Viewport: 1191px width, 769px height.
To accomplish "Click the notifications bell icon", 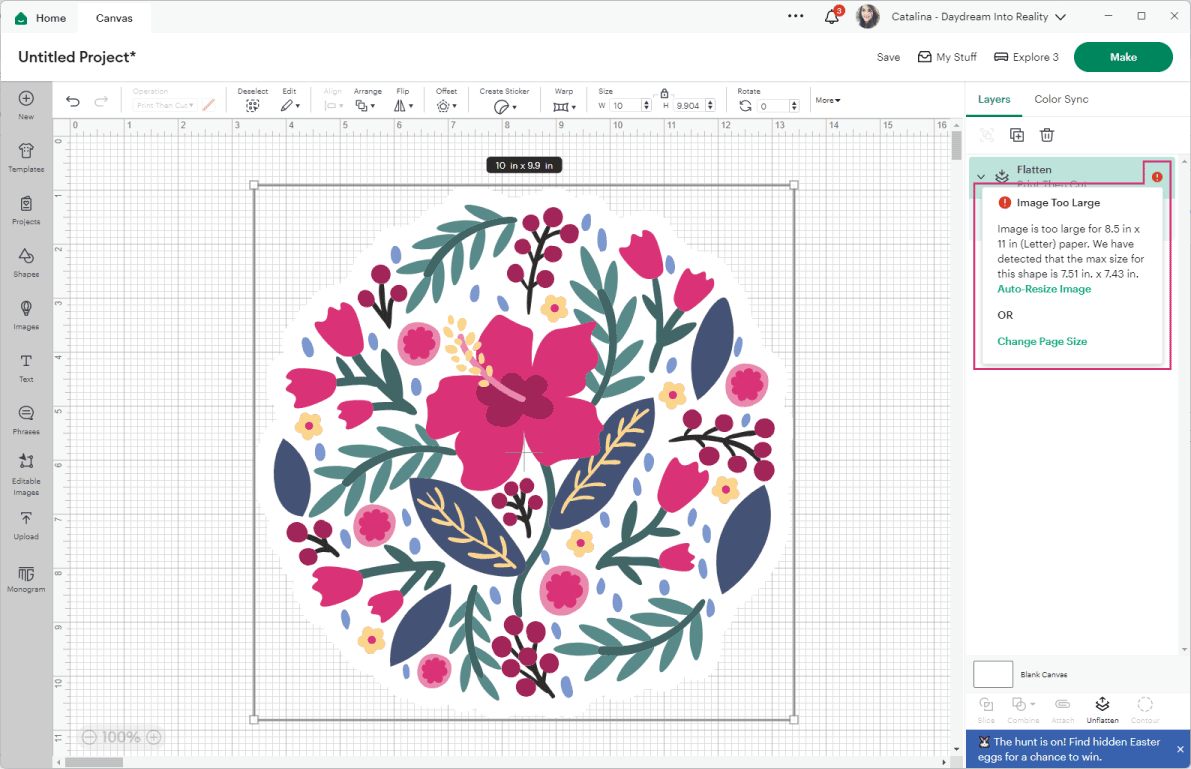I will [831, 16].
